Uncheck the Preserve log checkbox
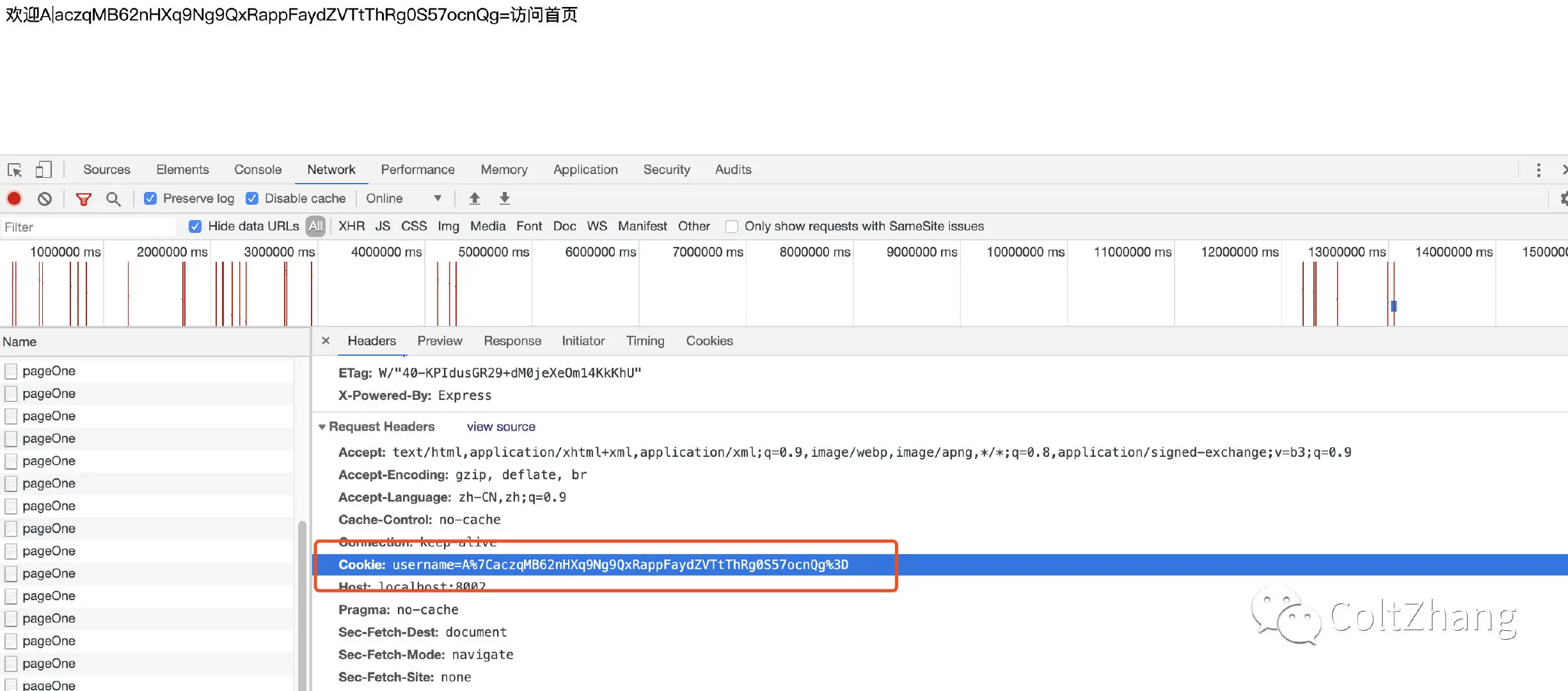Viewport: 1568px width, 691px height. tap(150, 198)
